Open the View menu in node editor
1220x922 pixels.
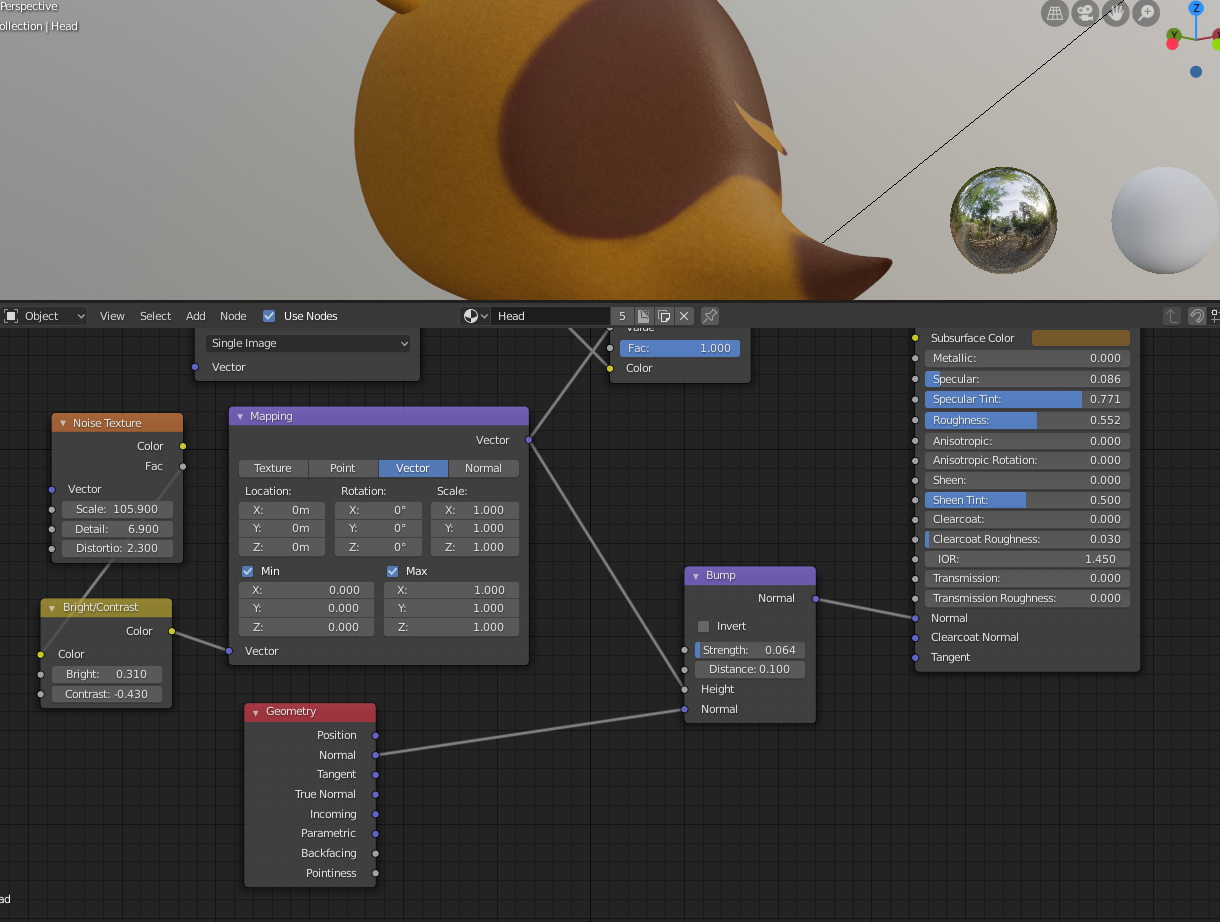[x=112, y=316]
